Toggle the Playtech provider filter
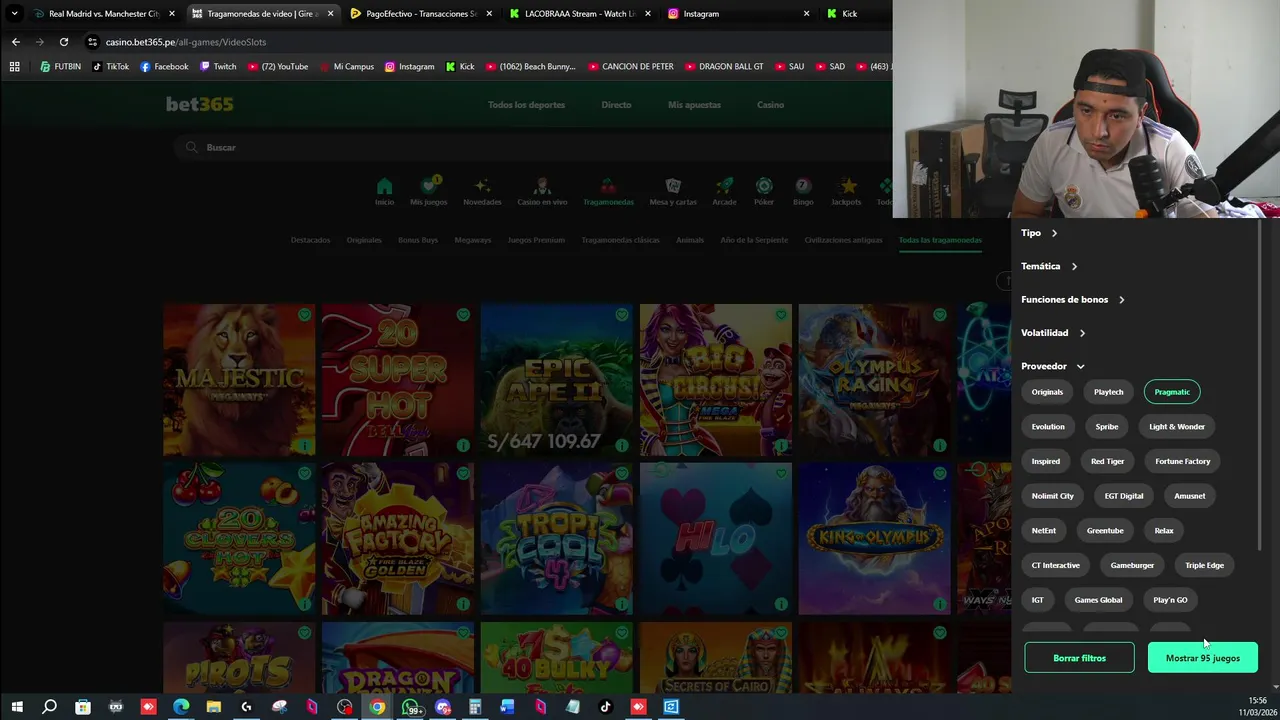The width and height of the screenshot is (1280, 720). (x=1108, y=392)
